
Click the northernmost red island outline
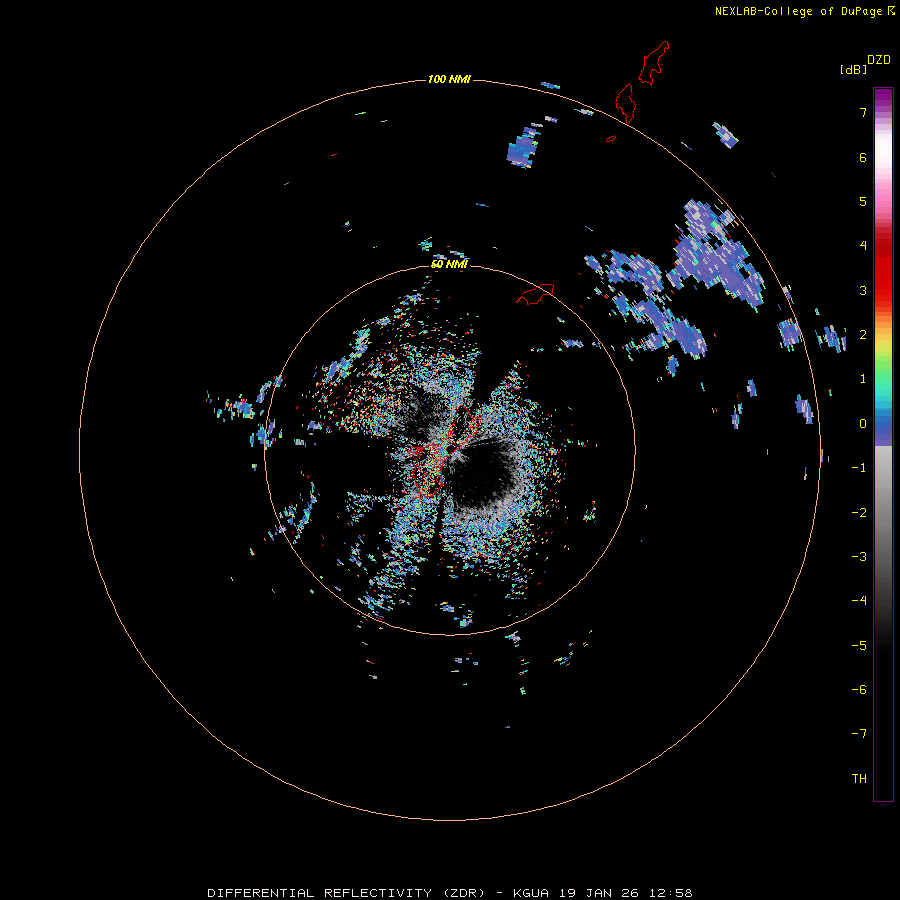click(x=654, y=63)
